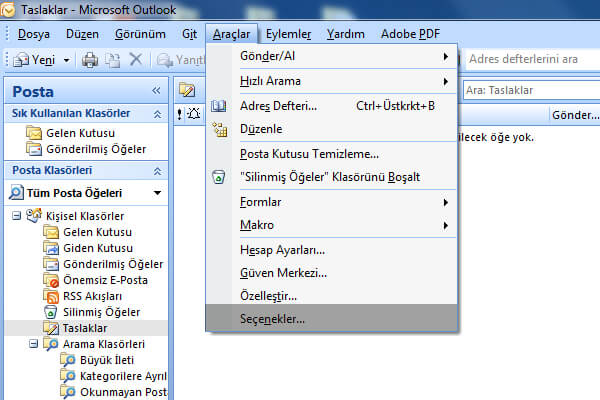Click in Adres defterlerini ara field
600x400 pixels.
(x=533, y=59)
